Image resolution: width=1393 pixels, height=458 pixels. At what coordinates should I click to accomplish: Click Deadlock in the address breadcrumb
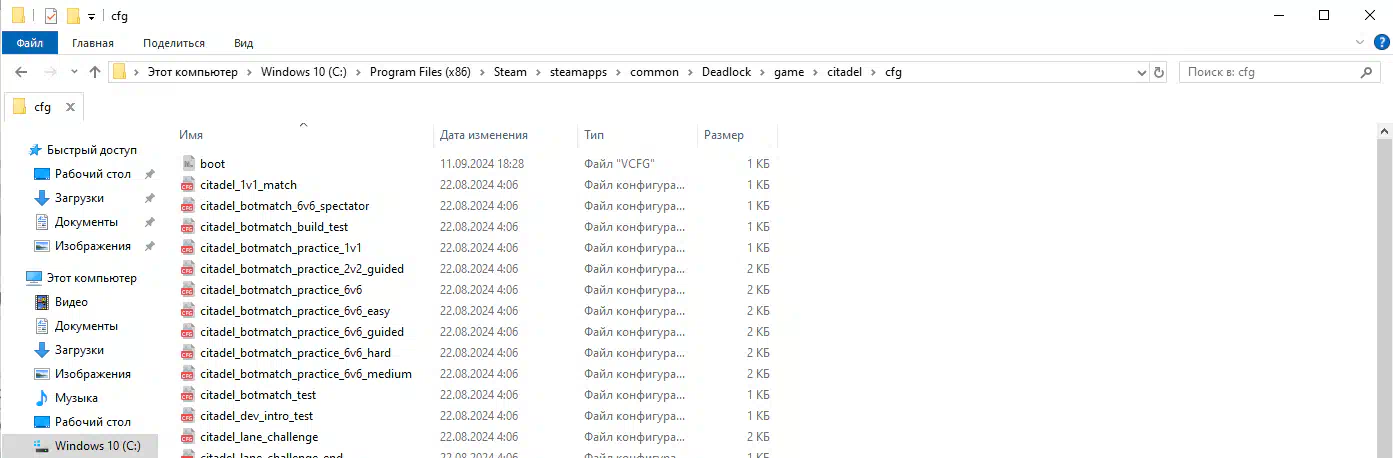(724, 72)
